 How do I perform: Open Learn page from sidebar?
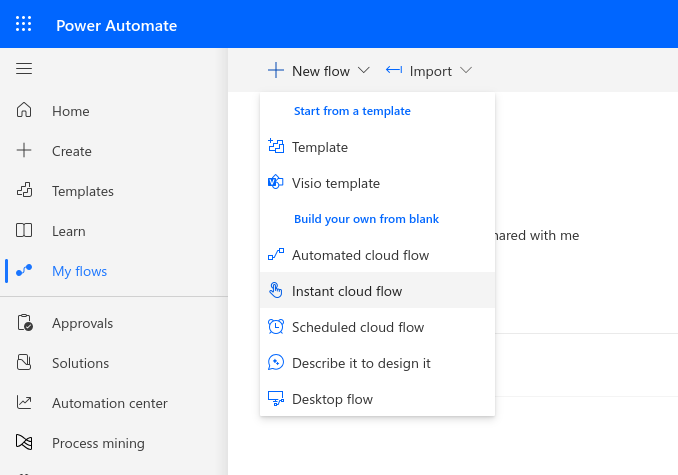[x=68, y=231]
